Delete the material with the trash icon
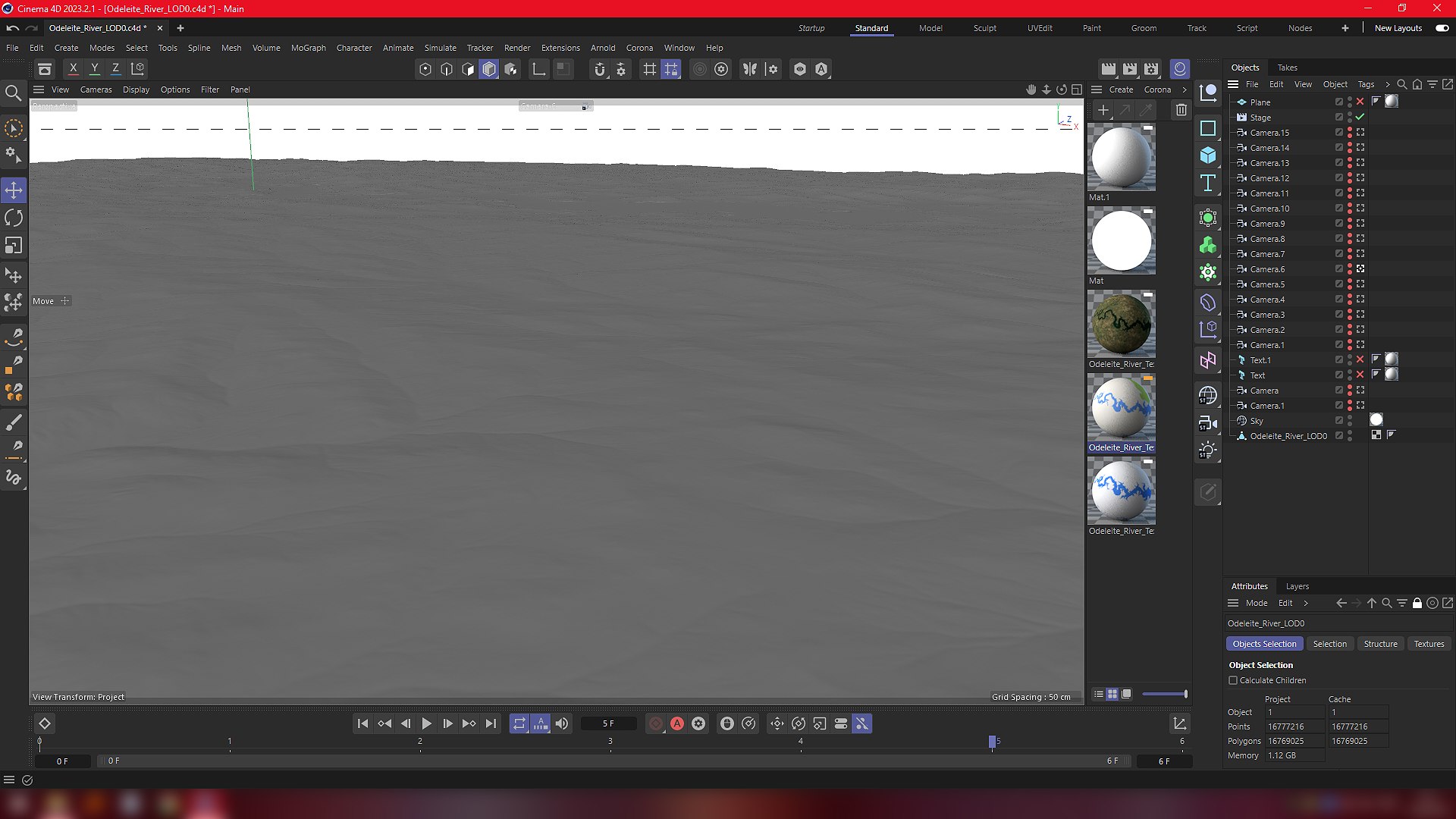The height and width of the screenshot is (819, 1456). [x=1181, y=110]
